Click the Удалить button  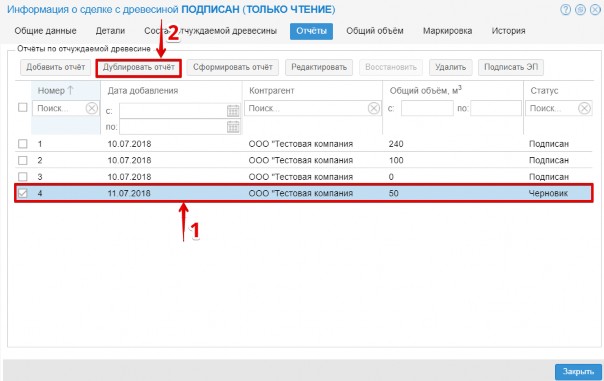[x=451, y=67]
